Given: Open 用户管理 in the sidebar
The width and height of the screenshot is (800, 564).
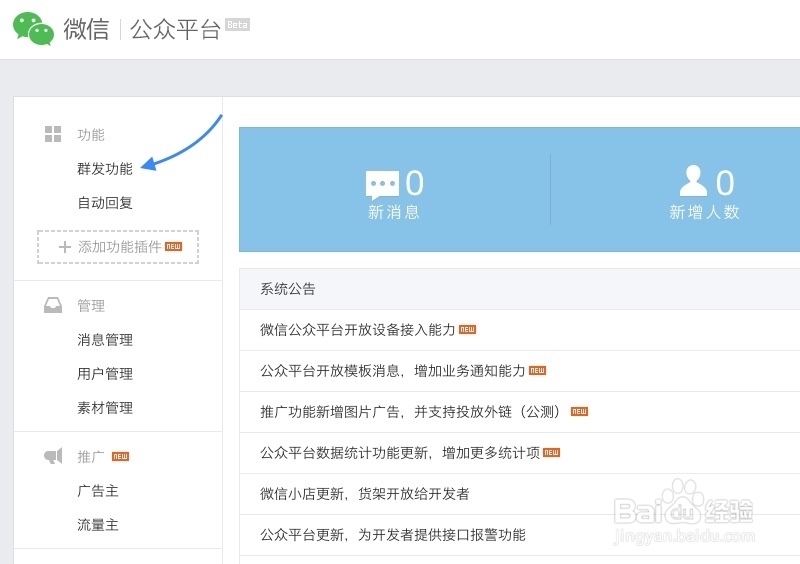Looking at the screenshot, I should coord(105,374).
